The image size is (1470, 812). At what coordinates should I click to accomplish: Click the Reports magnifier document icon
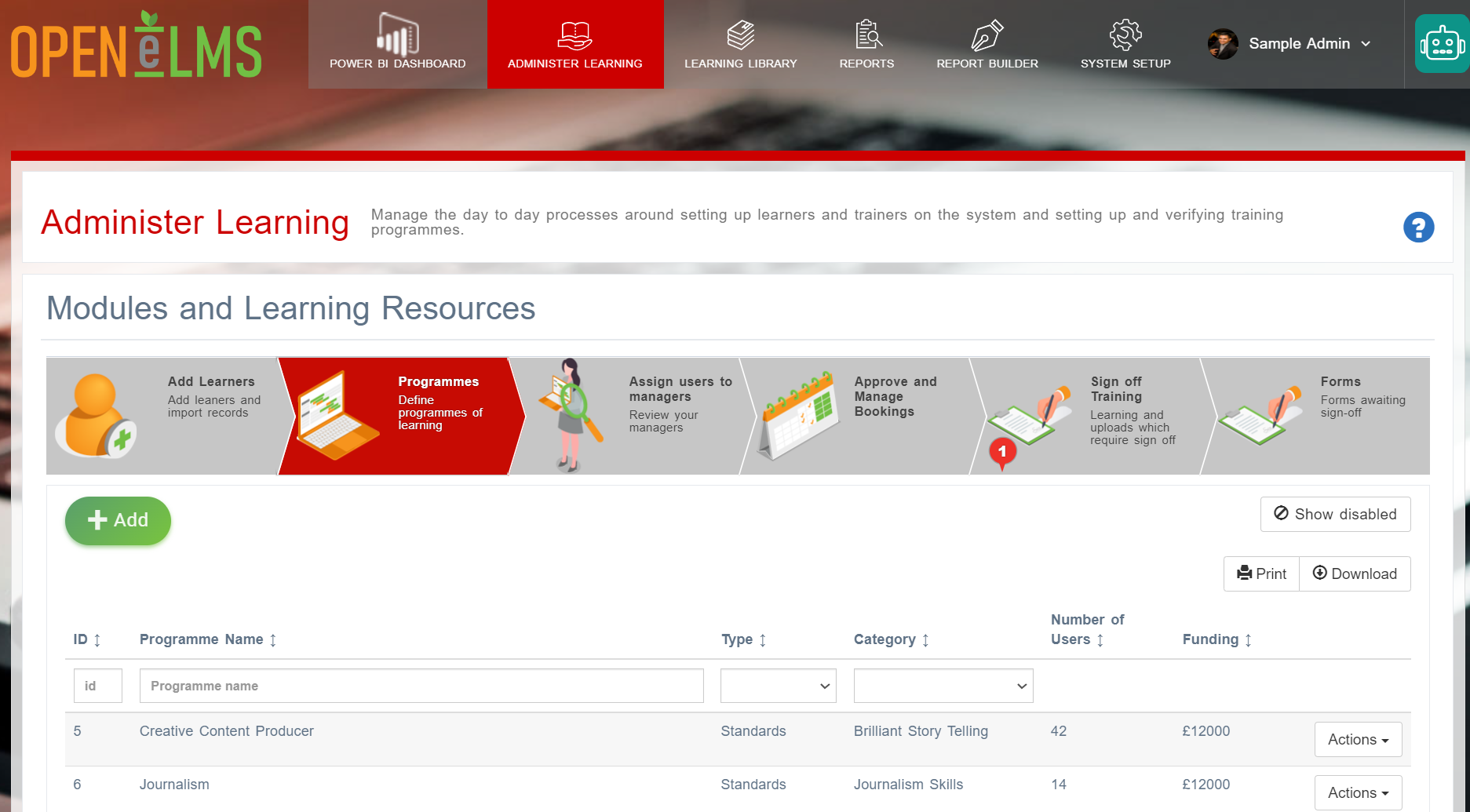[x=867, y=35]
